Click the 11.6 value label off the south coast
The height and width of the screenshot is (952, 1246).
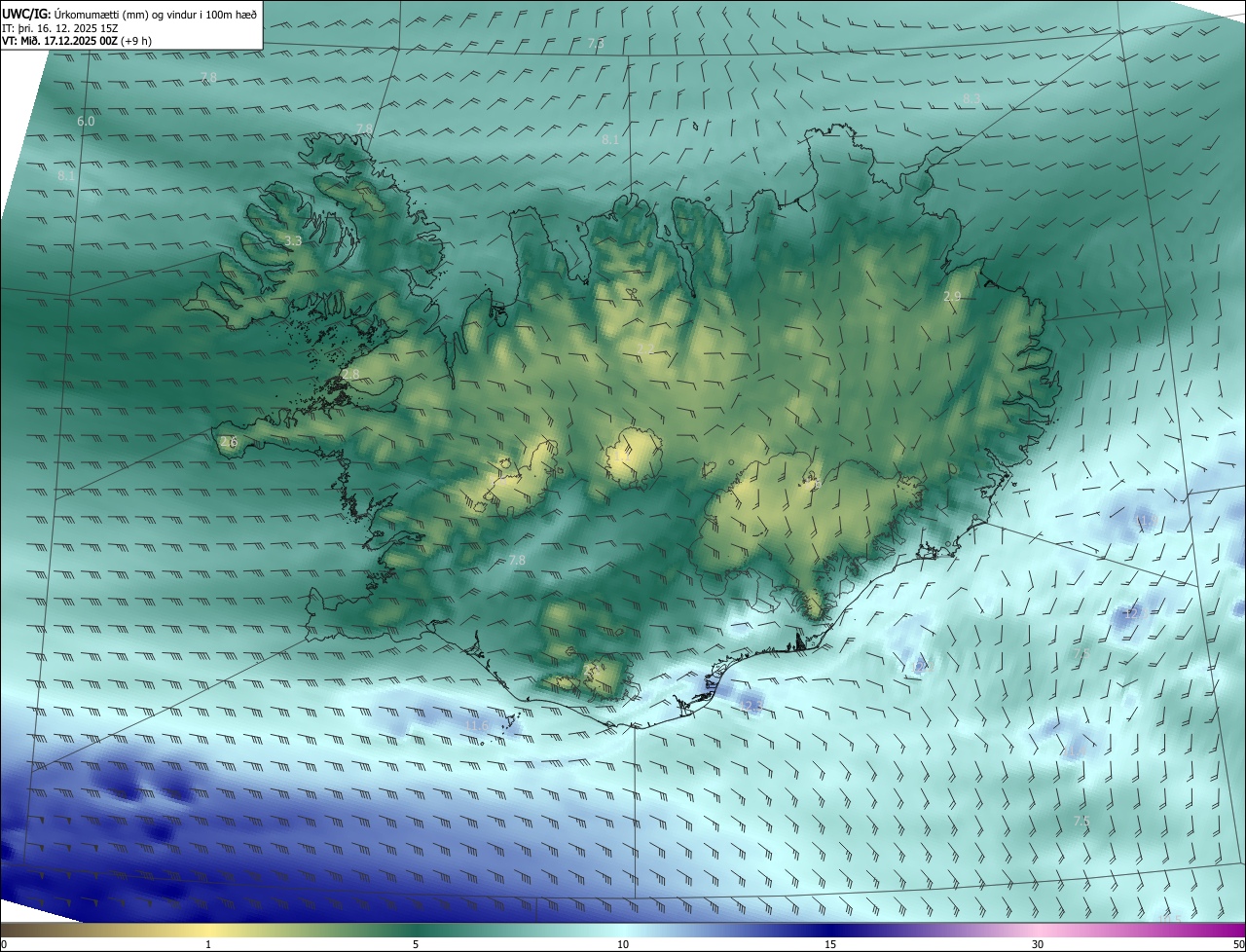pyautogui.click(x=477, y=725)
